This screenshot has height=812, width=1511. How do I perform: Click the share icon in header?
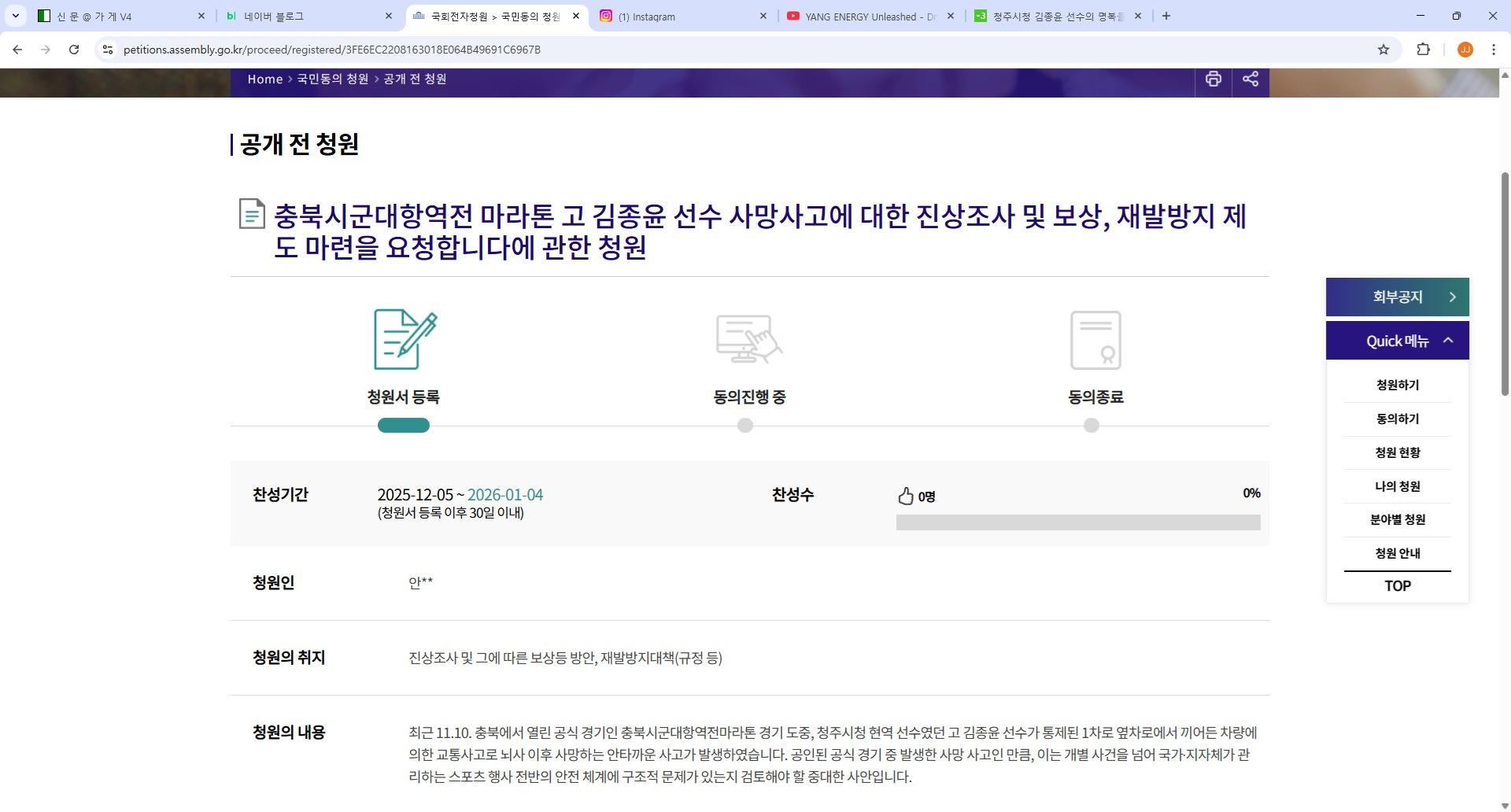(x=1250, y=79)
